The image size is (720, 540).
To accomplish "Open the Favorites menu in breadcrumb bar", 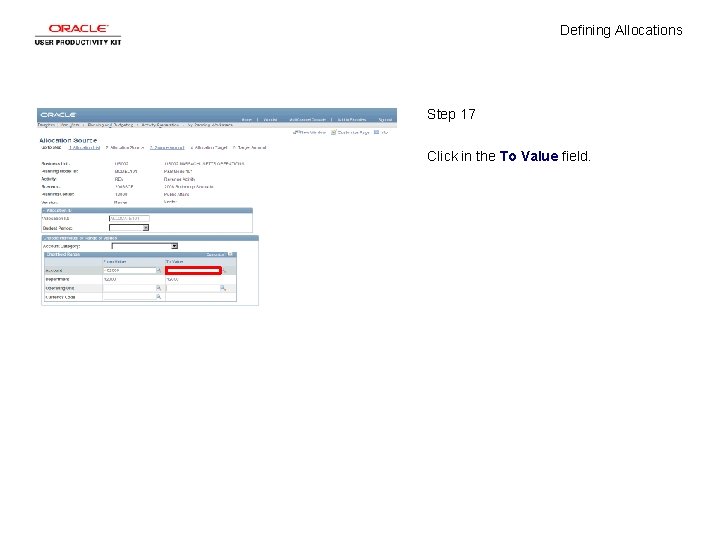I will (46, 125).
